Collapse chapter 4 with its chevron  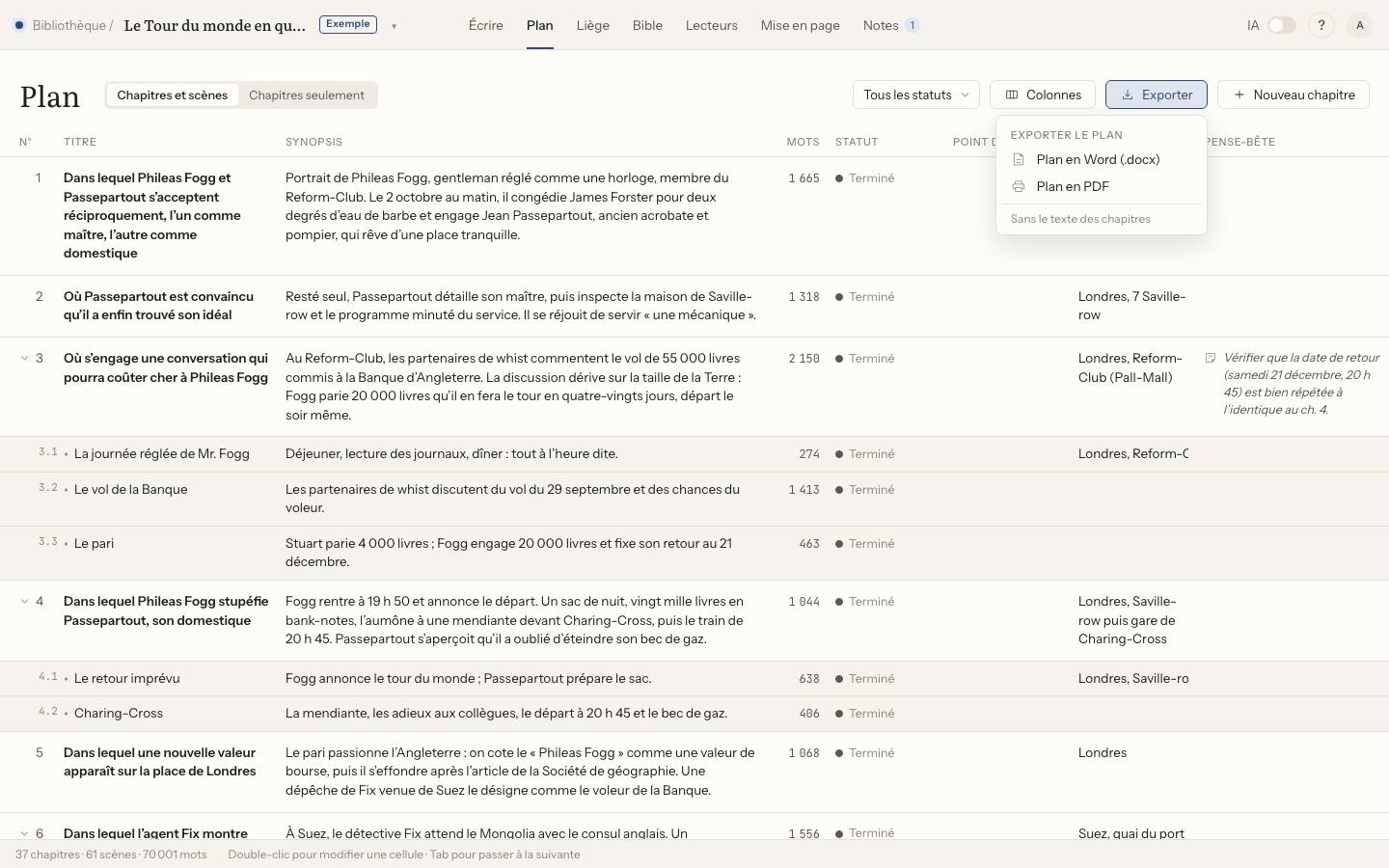pos(24,602)
